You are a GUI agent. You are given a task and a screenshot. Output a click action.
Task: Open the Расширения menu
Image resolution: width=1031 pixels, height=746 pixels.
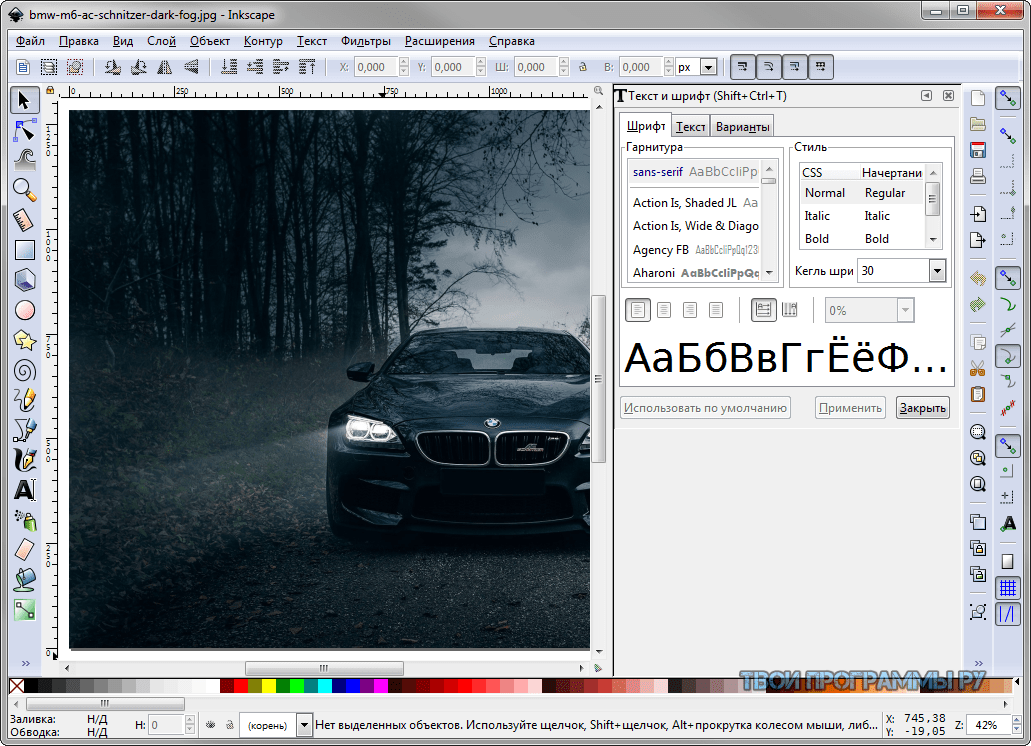[x=439, y=41]
